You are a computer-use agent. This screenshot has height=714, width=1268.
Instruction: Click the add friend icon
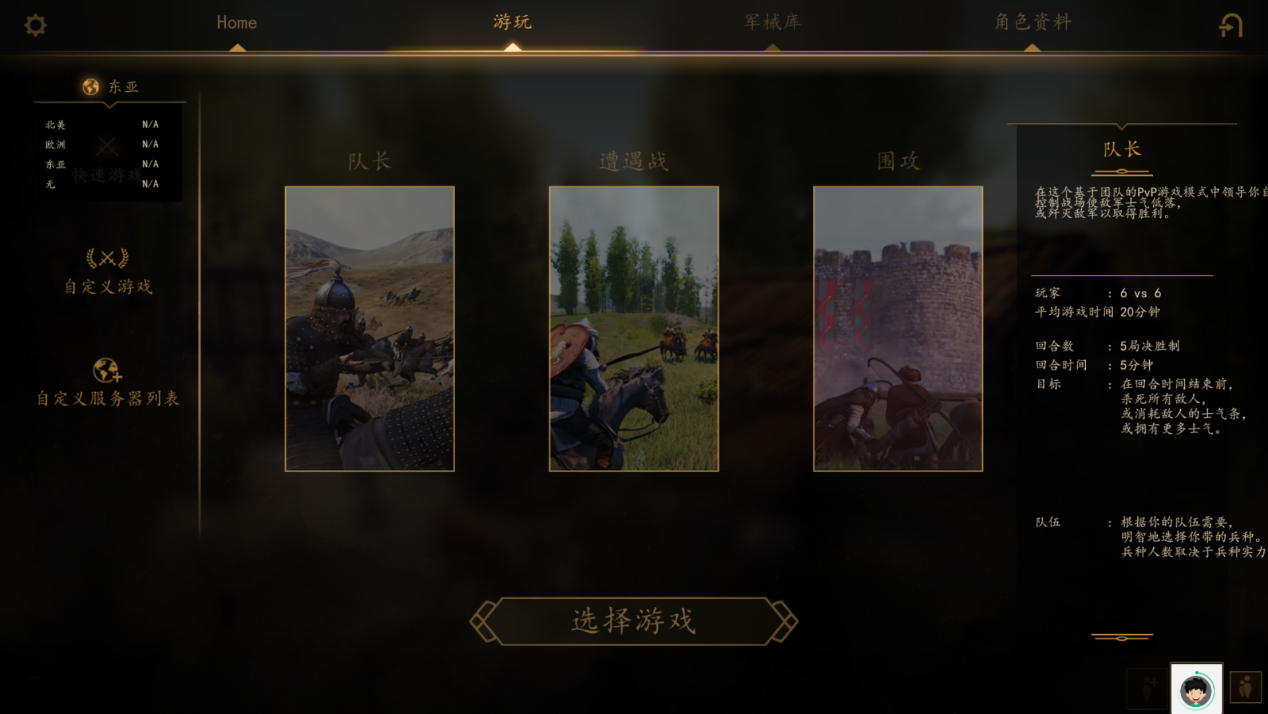coord(1147,687)
